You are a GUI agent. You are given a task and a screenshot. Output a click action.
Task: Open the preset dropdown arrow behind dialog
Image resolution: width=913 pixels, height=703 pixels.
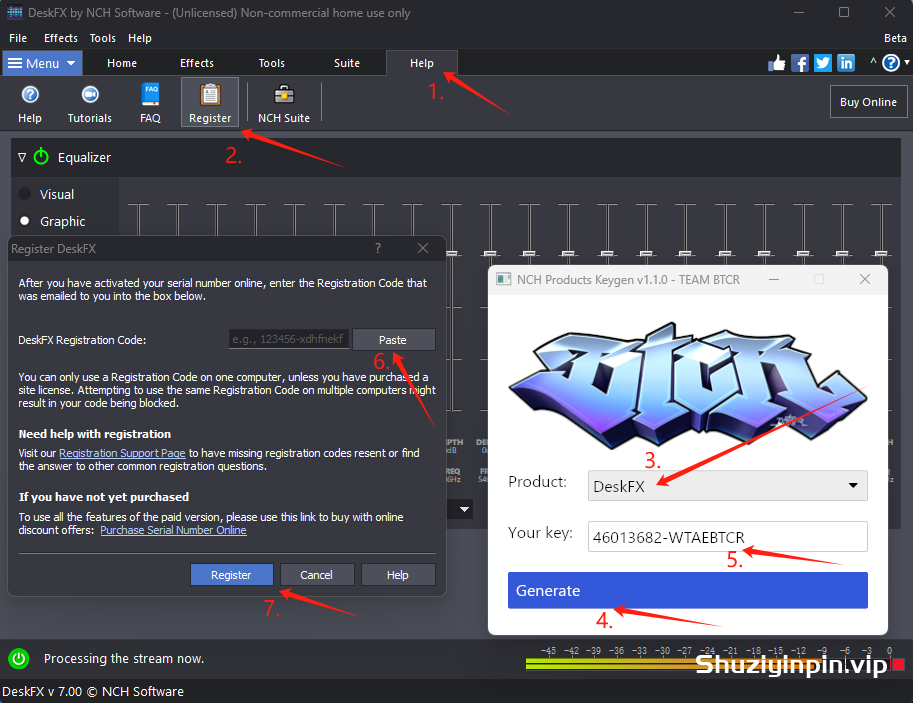click(464, 510)
